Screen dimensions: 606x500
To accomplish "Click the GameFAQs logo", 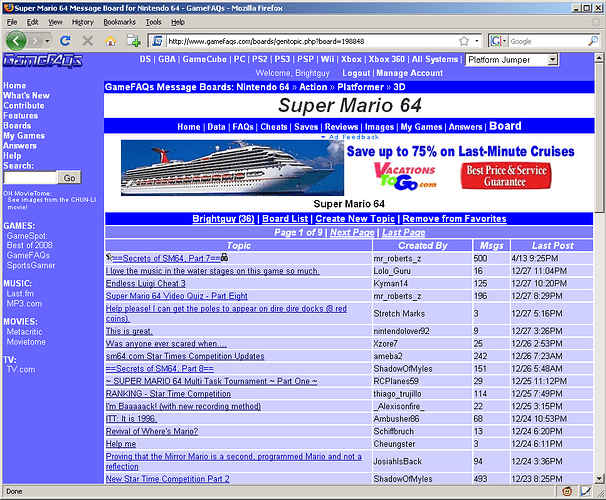I will 43,61.
